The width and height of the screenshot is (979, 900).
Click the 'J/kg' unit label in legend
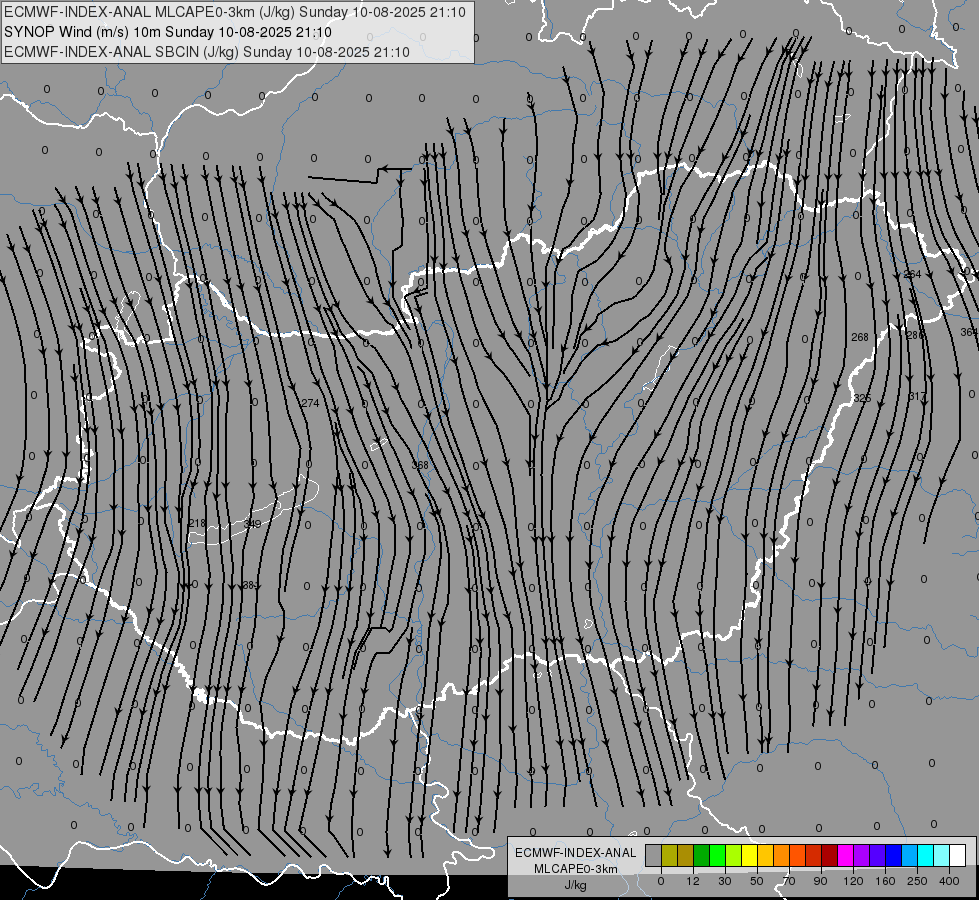[x=576, y=885]
